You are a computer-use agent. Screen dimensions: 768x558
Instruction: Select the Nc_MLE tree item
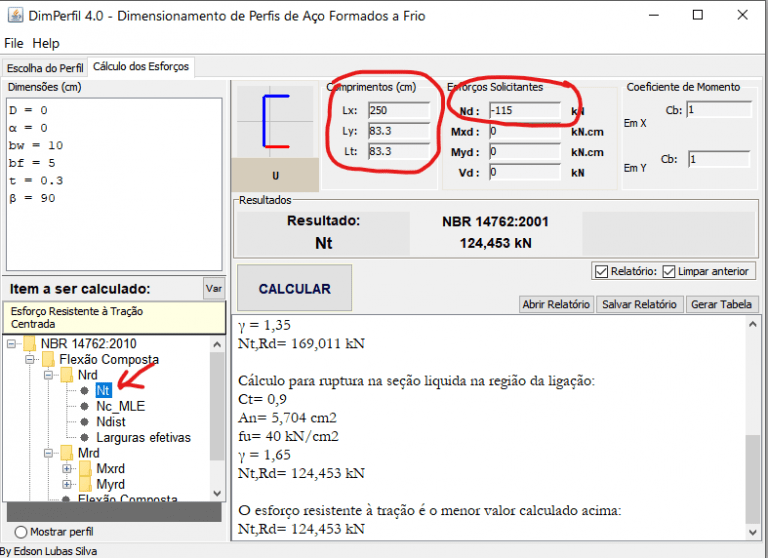click(120, 406)
